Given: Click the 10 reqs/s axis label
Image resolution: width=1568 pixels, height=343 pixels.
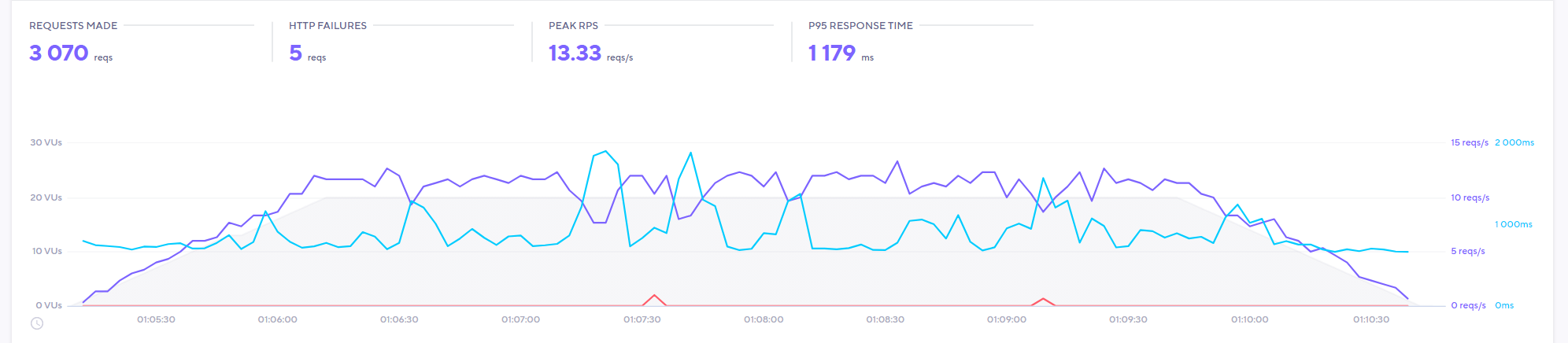Looking at the screenshot, I should tap(1470, 197).
